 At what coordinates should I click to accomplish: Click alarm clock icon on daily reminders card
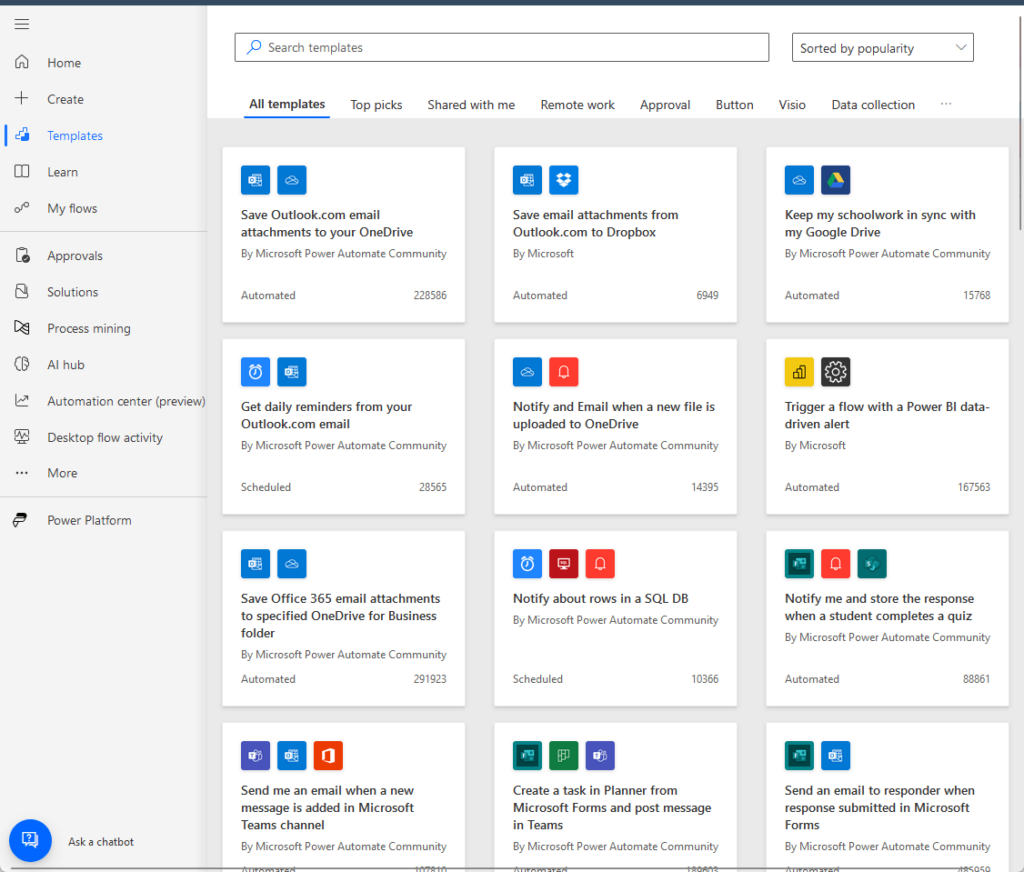(x=255, y=372)
